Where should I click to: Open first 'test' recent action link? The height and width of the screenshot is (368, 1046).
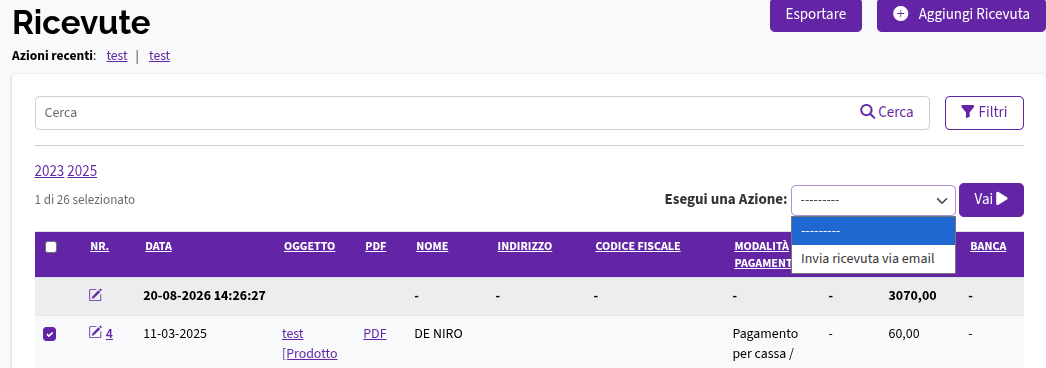pos(117,56)
